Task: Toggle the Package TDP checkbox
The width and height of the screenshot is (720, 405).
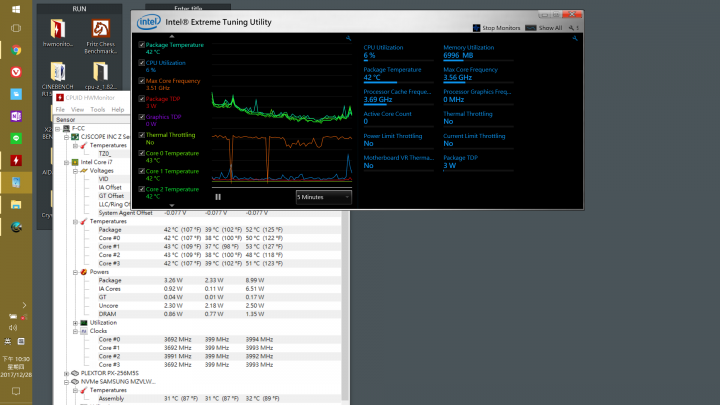Action: pos(141,99)
